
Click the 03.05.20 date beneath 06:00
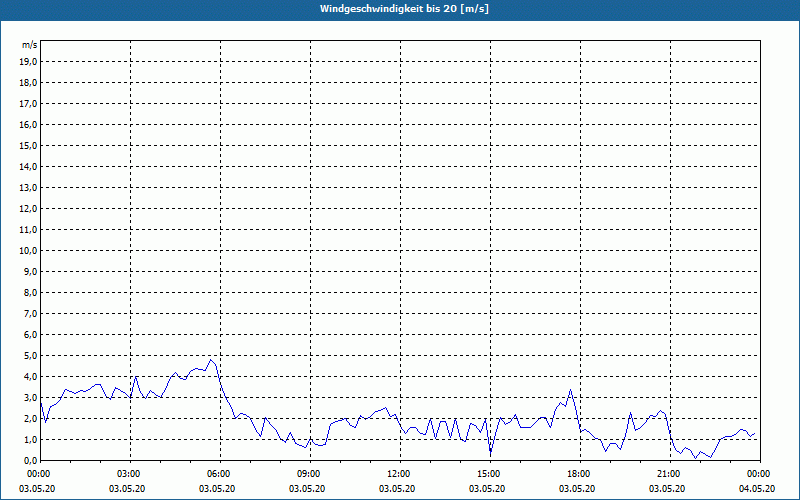pyautogui.click(x=217, y=489)
